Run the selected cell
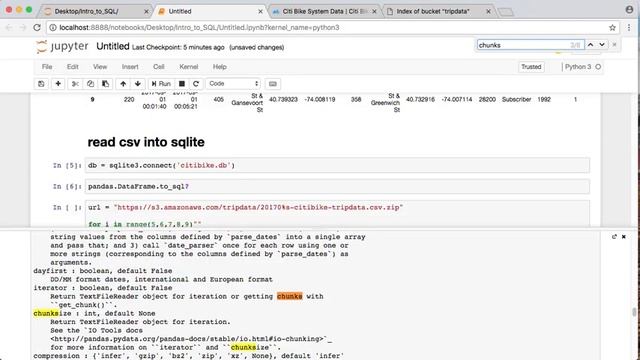 coord(161,84)
